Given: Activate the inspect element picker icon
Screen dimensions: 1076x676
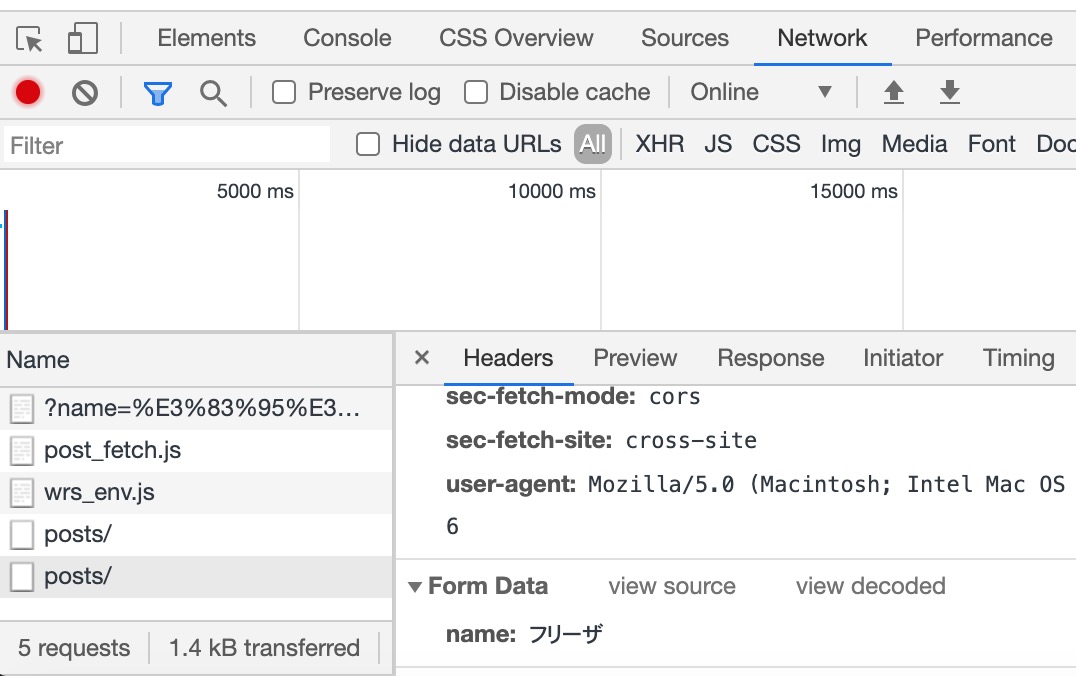Looking at the screenshot, I should (x=29, y=38).
